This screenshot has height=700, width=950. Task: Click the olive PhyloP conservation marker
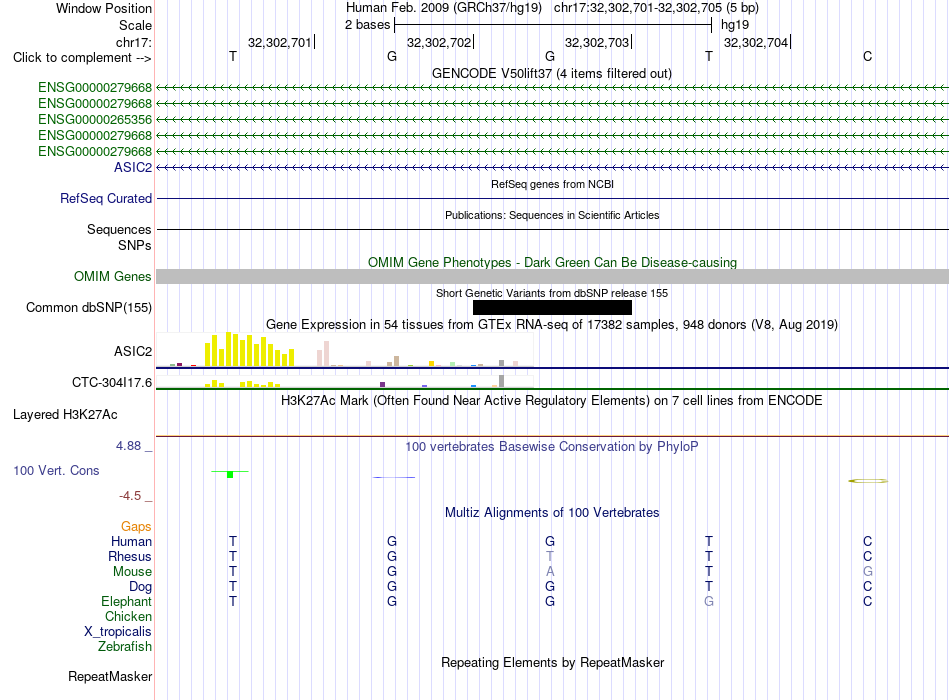click(x=868, y=481)
